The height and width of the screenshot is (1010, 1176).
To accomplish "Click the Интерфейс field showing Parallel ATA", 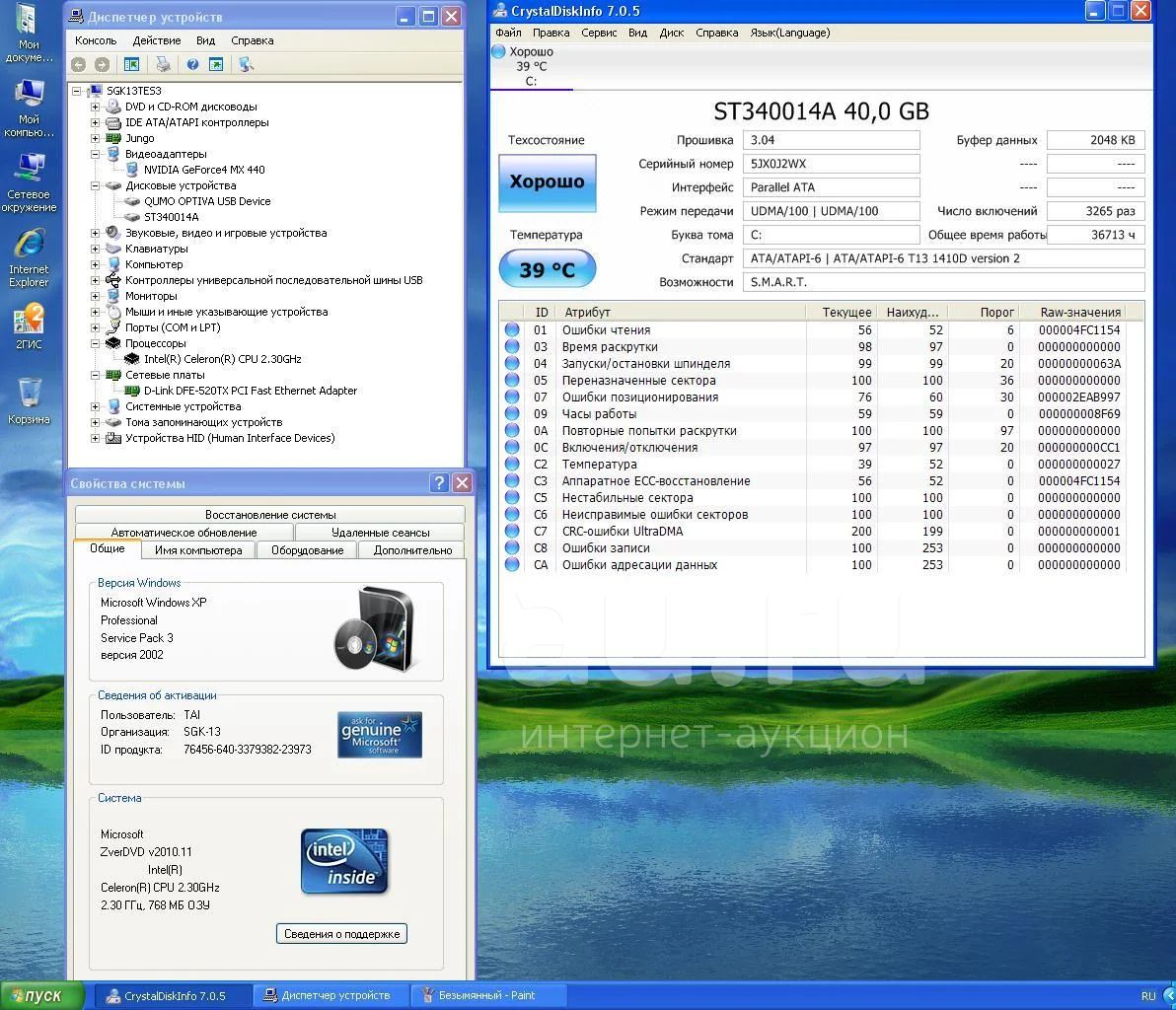I will point(831,187).
